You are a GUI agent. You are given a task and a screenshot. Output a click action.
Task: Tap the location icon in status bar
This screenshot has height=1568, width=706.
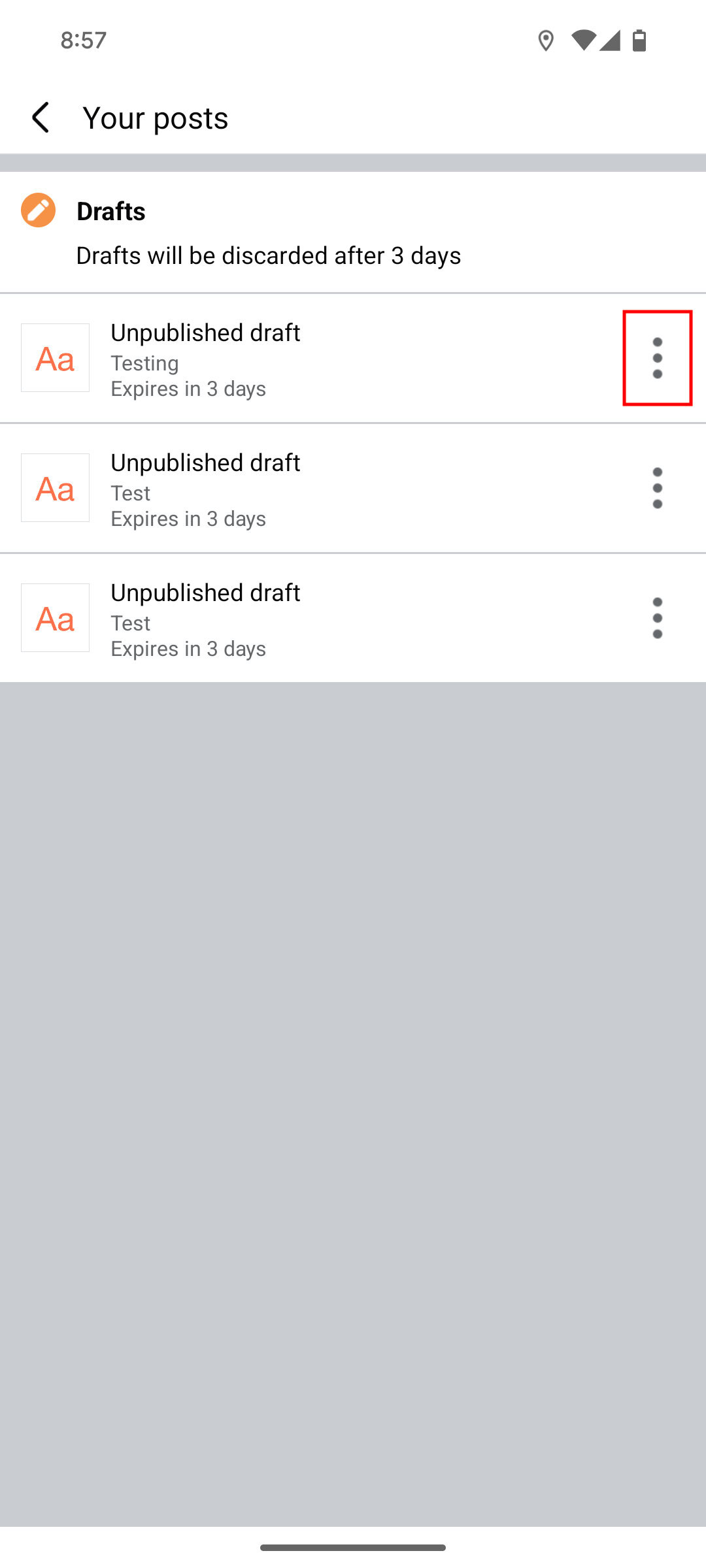click(546, 41)
